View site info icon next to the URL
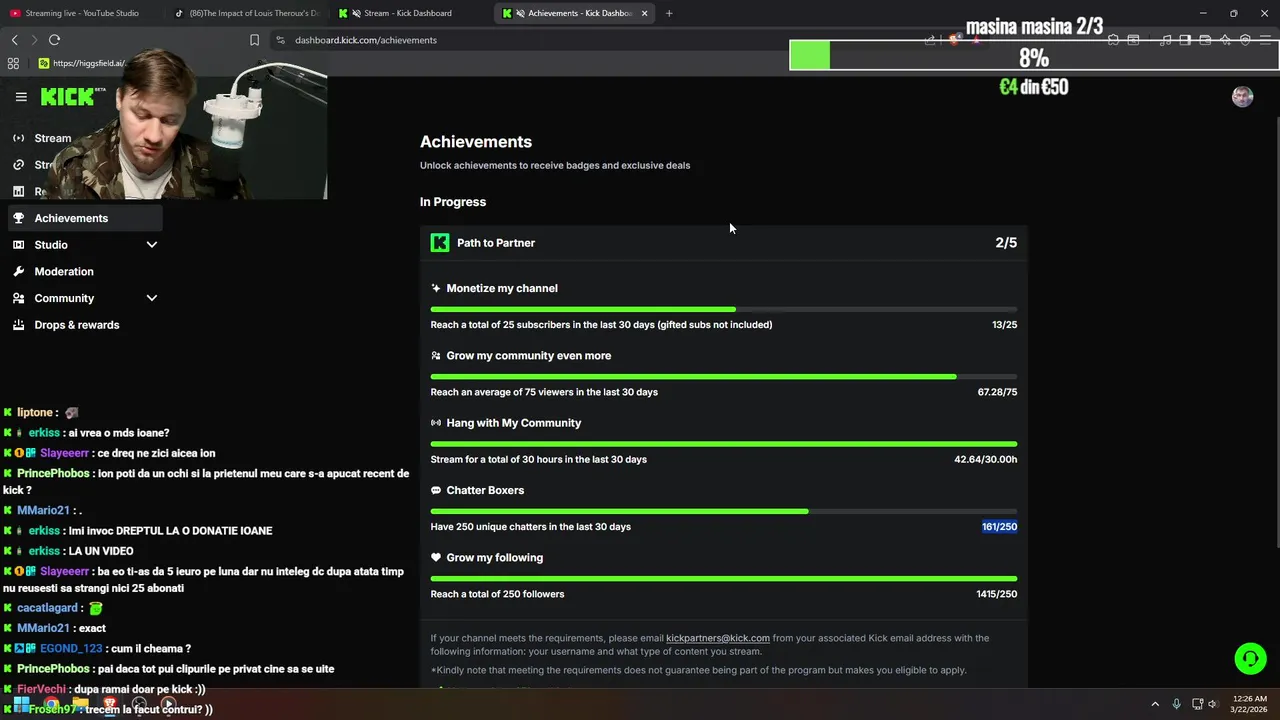Image resolution: width=1280 pixels, height=720 pixels. pyautogui.click(x=281, y=40)
